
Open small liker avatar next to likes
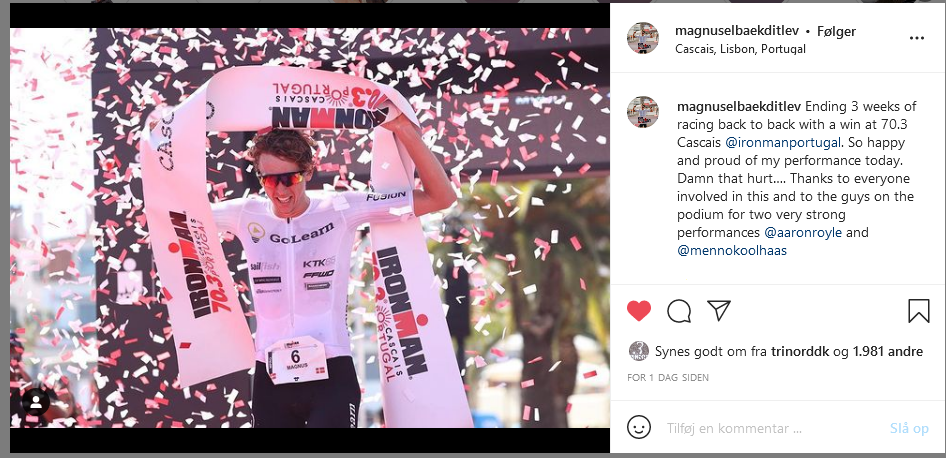pos(639,351)
